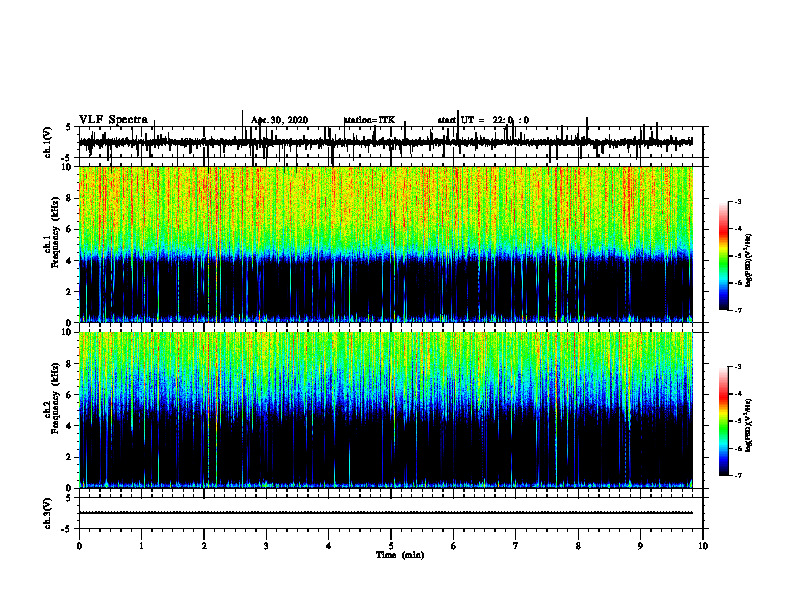Click the time axis tick label "2"
Image resolution: width=792 pixels, height=612 pixels.
coord(204,546)
